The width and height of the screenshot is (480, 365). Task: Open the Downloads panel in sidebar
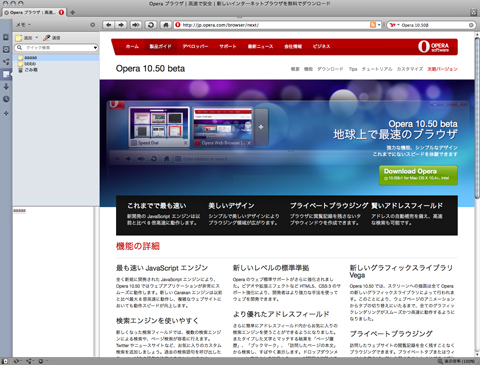click(x=6, y=87)
